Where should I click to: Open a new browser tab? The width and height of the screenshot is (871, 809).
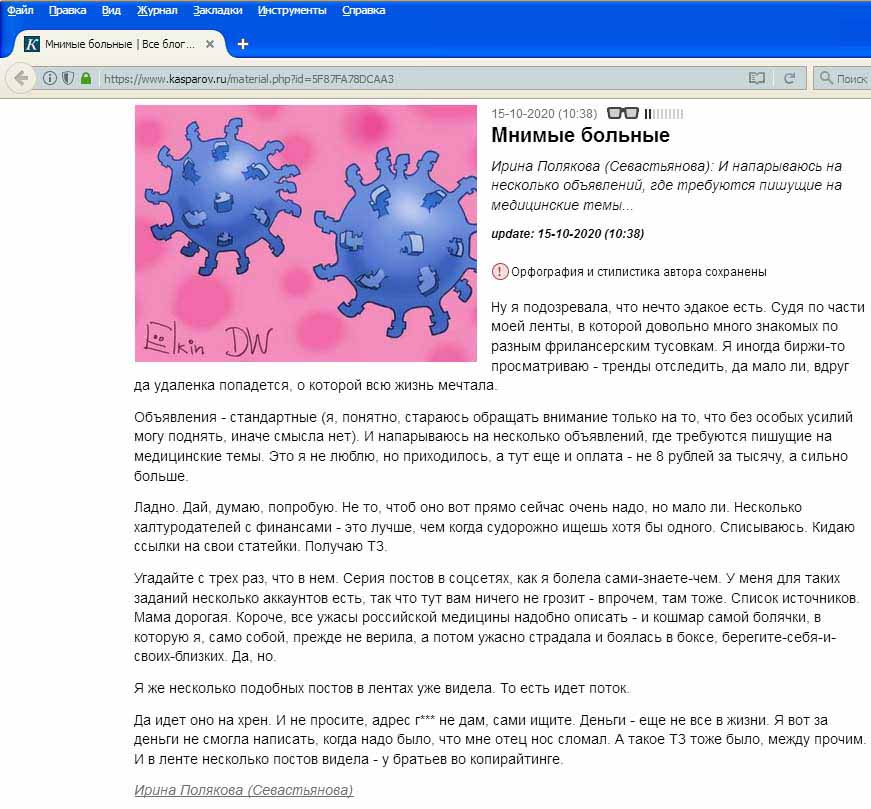pyautogui.click(x=243, y=44)
